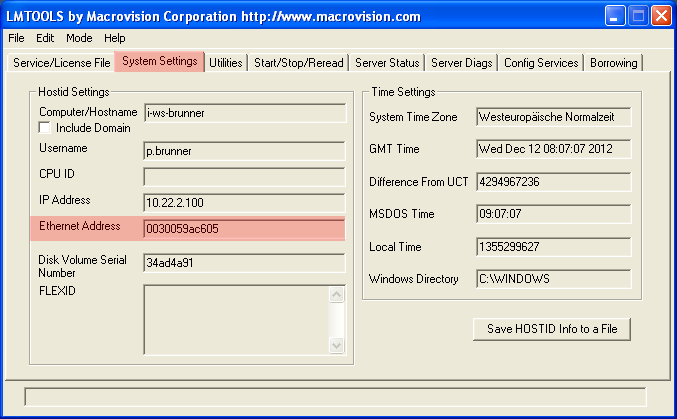Click the Local Time field
This screenshot has width=677, height=419.
[554, 247]
